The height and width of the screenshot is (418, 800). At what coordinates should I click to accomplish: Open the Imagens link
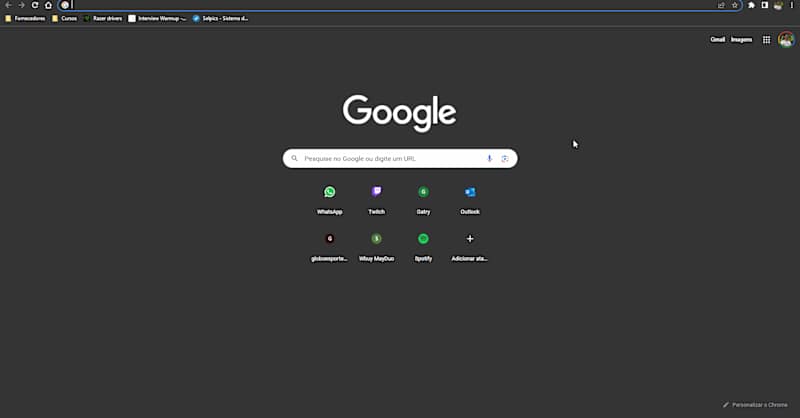coord(741,39)
